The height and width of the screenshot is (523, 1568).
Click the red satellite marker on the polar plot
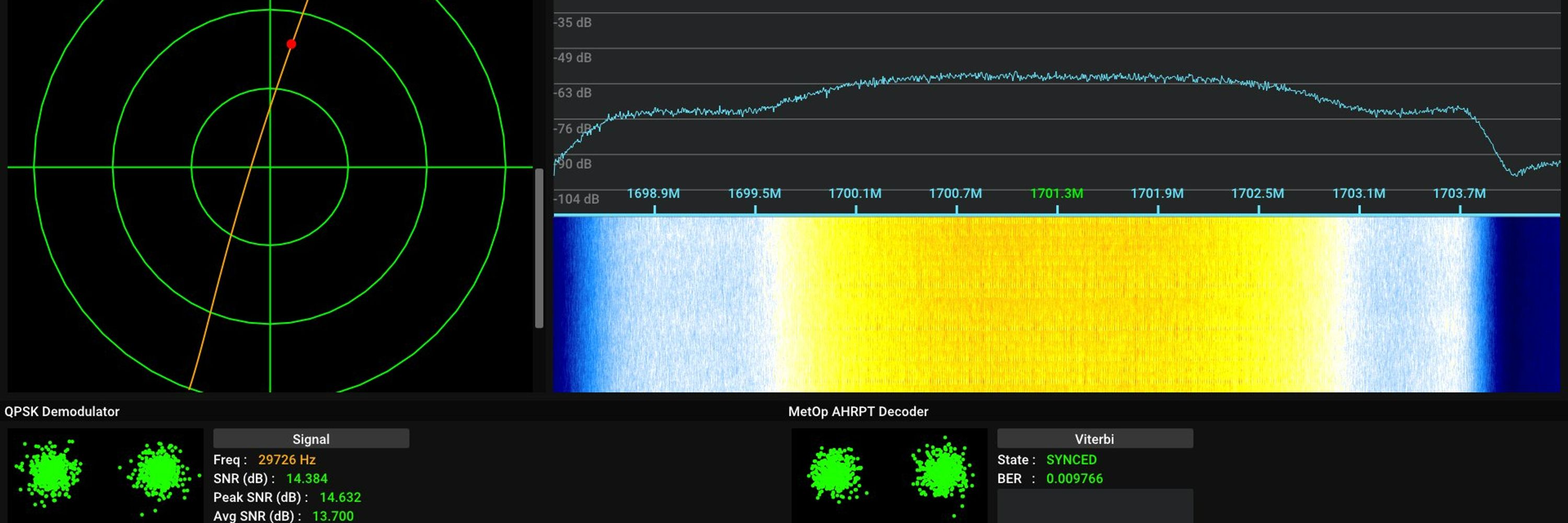pyautogui.click(x=292, y=44)
